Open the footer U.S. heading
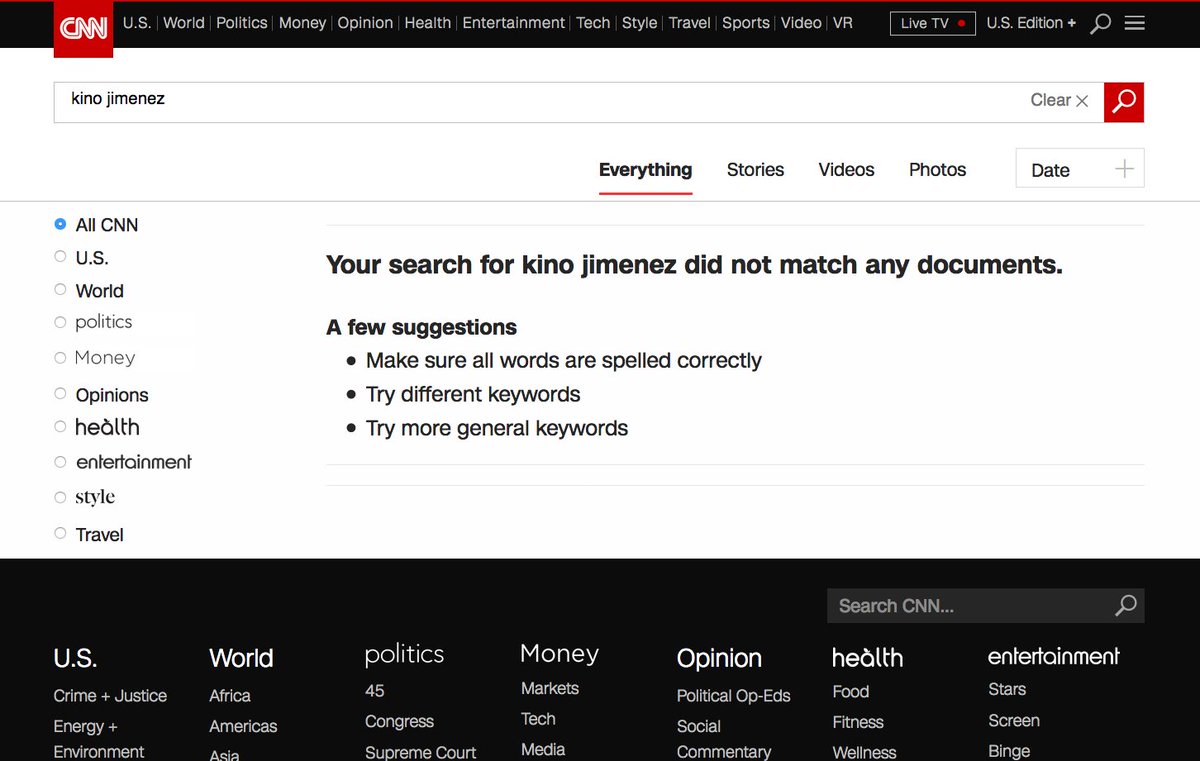Image resolution: width=1200 pixels, height=761 pixels. [75, 658]
